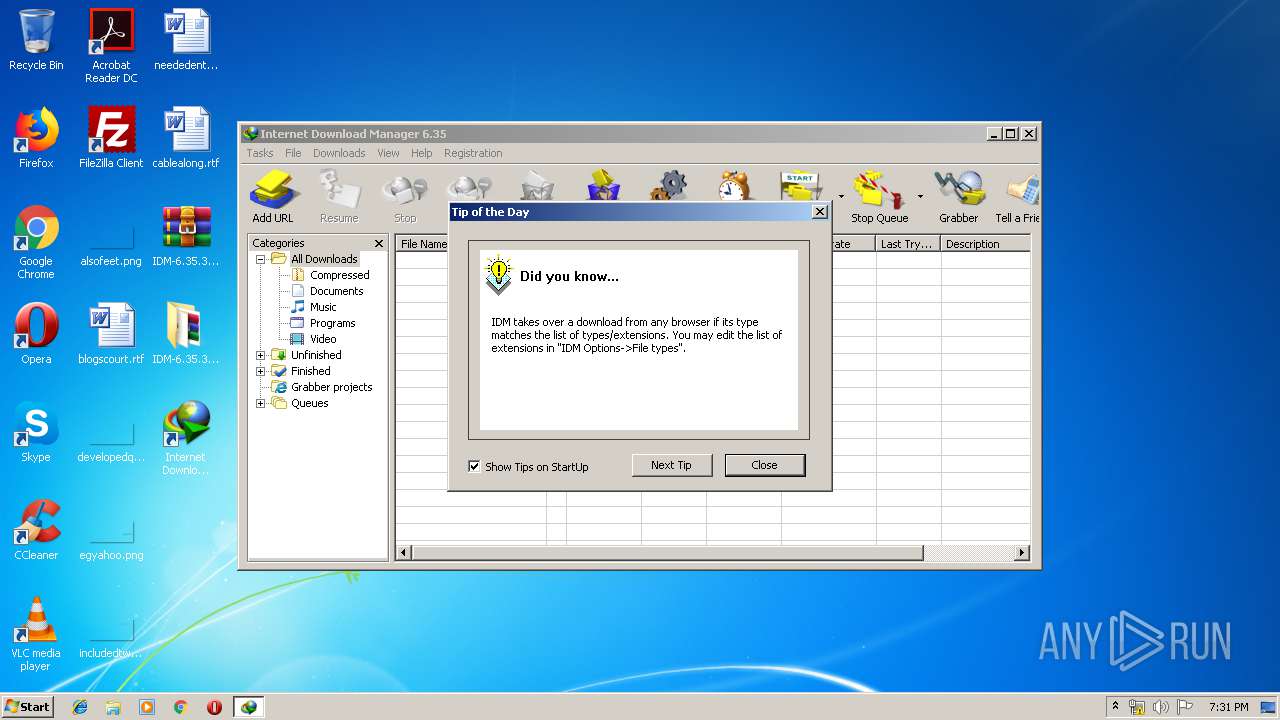Viewport: 1280px width, 720px height.
Task: Click the Resume toolbar icon
Action: (x=339, y=196)
